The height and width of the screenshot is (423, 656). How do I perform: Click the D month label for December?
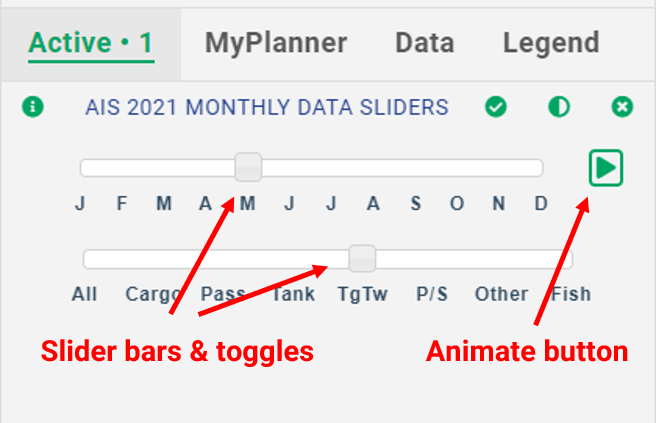point(541,204)
